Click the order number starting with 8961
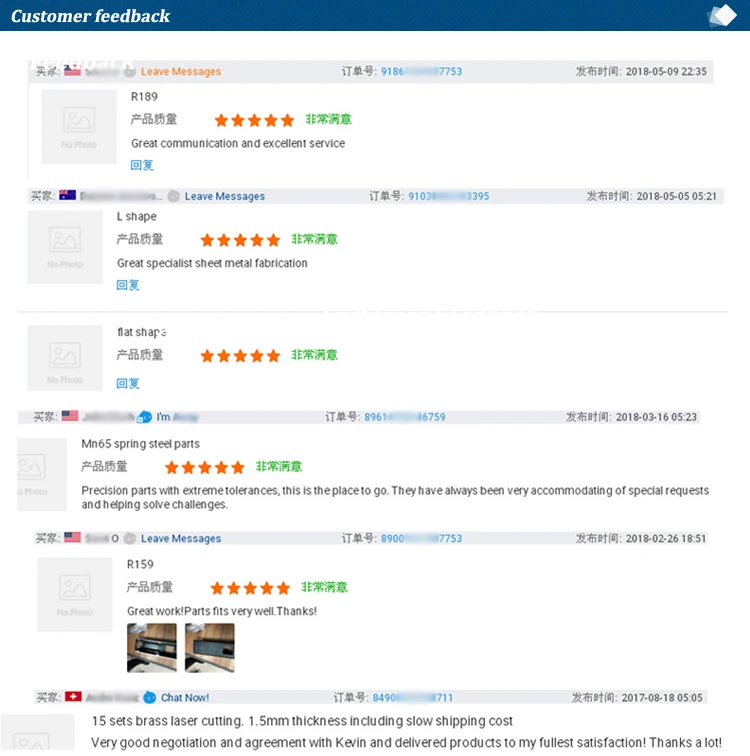This screenshot has width=750, height=756. (x=405, y=417)
